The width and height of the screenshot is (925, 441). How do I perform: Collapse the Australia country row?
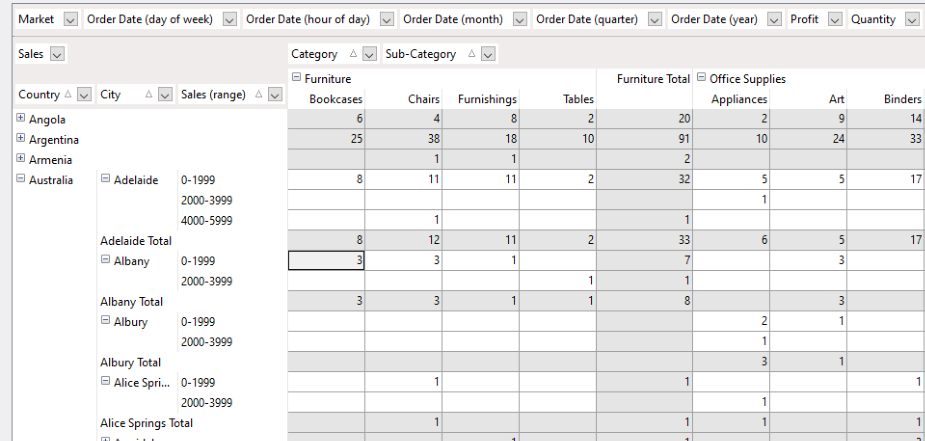point(21,180)
